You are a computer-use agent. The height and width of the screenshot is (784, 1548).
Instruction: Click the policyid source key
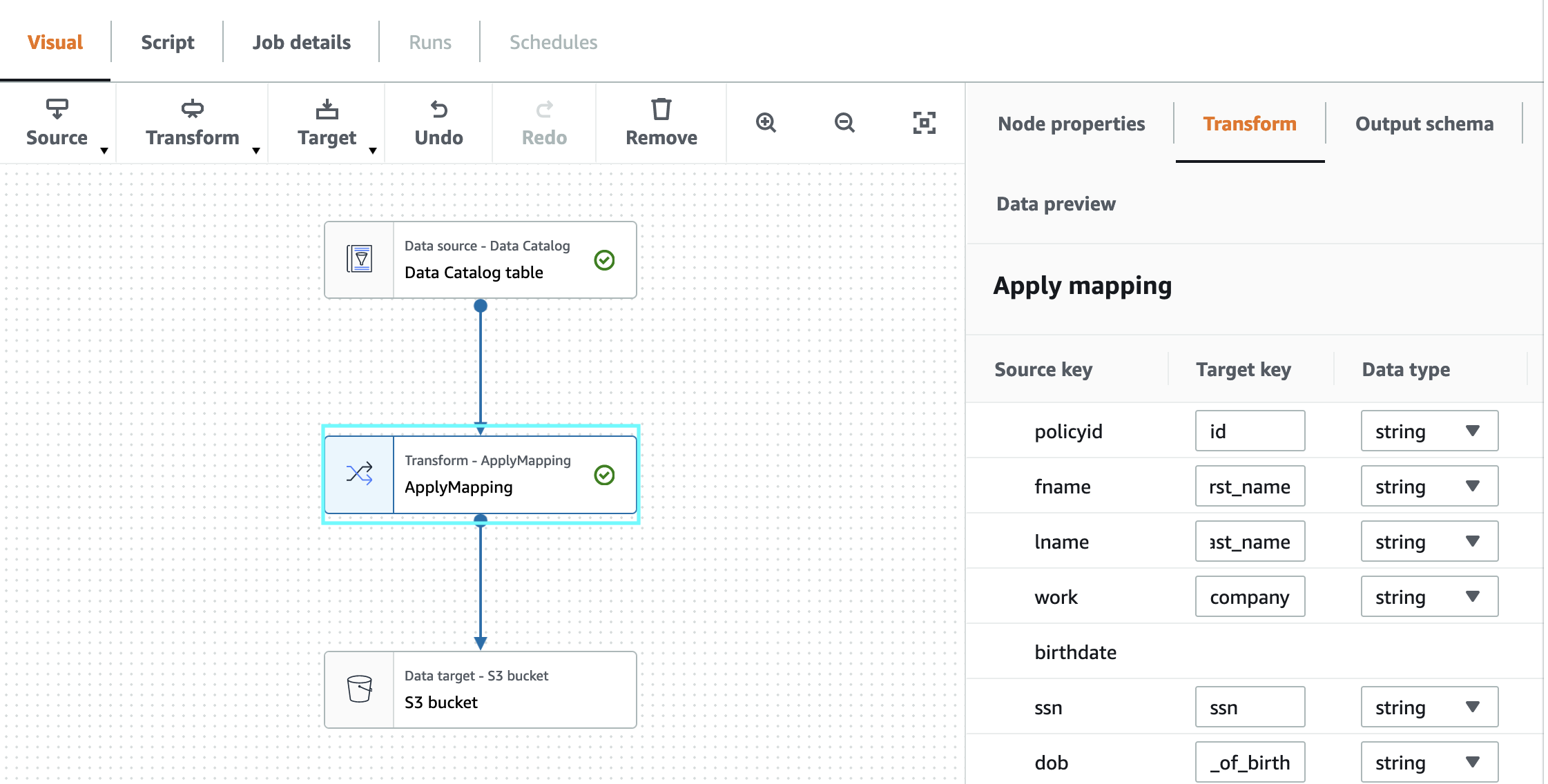coord(1068,431)
